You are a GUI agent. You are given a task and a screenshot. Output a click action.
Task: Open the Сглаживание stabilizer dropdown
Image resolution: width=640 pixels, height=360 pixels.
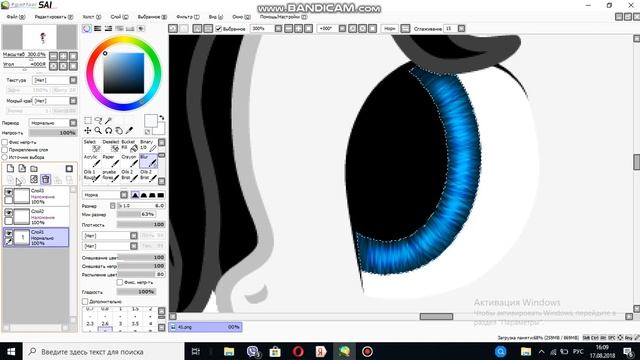click(461, 29)
